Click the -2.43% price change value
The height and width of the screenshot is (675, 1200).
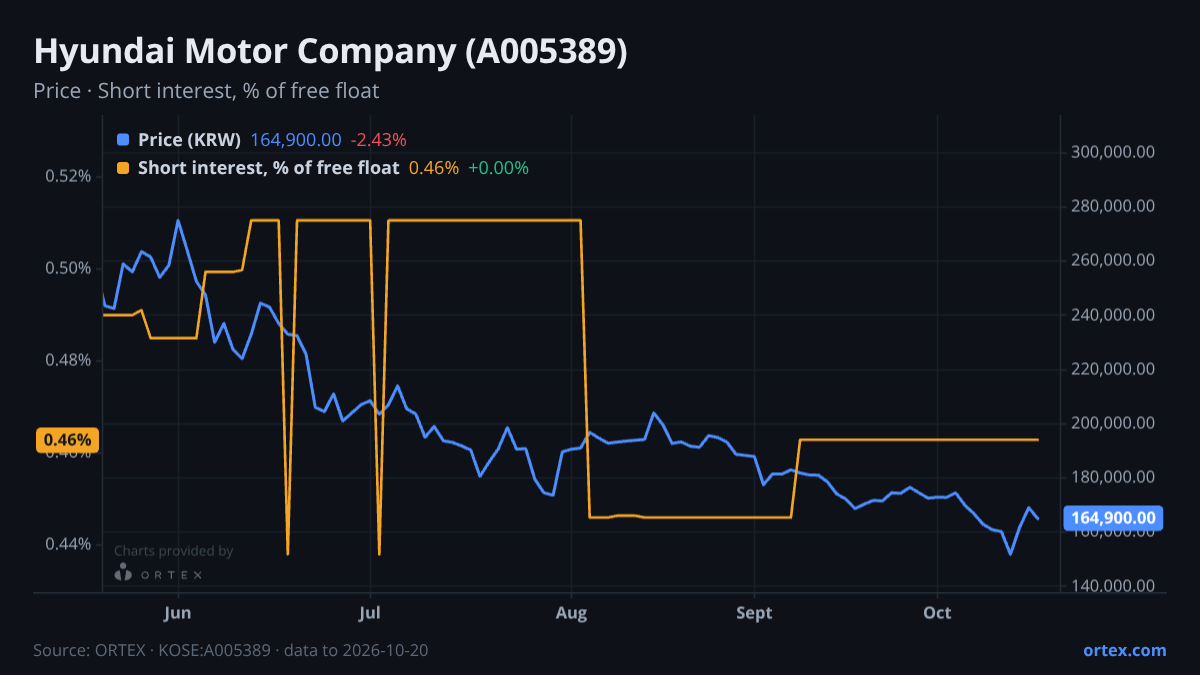pyautogui.click(x=378, y=140)
